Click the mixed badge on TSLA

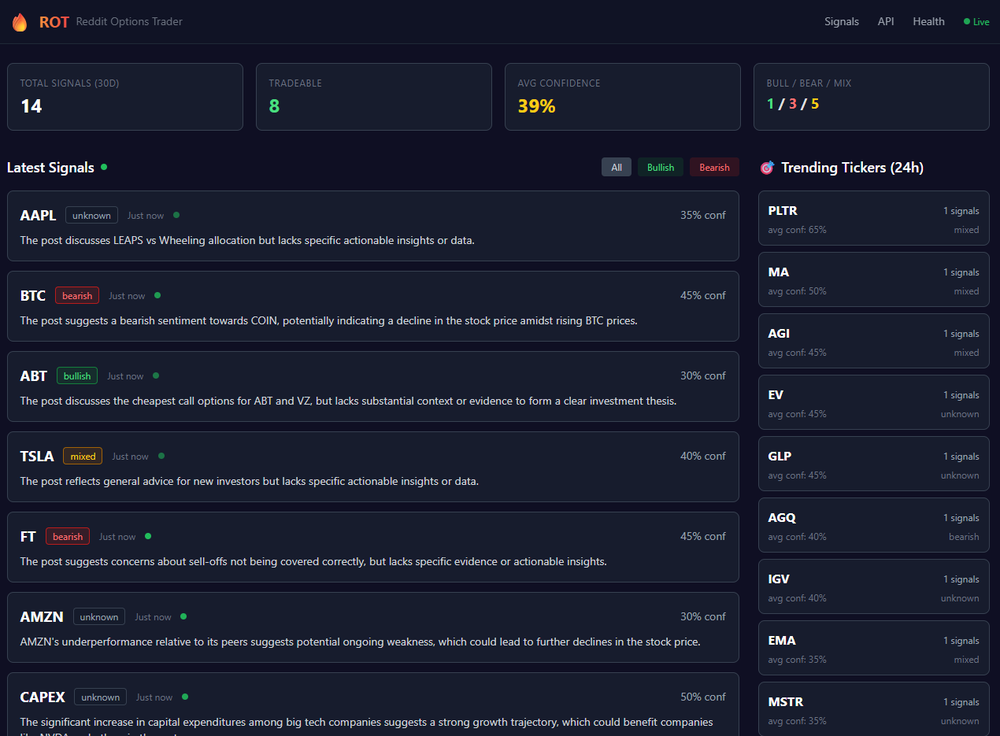(83, 457)
